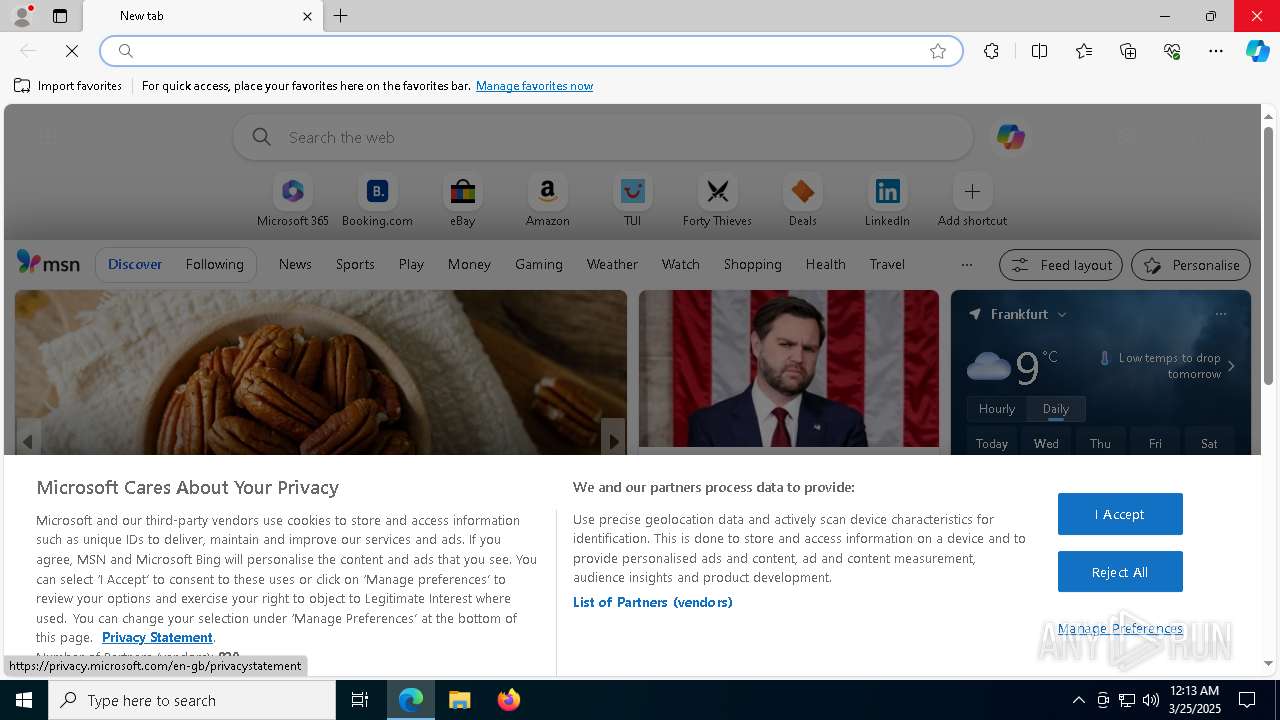Select the Following tab
The width and height of the screenshot is (1280, 720).
tap(214, 264)
